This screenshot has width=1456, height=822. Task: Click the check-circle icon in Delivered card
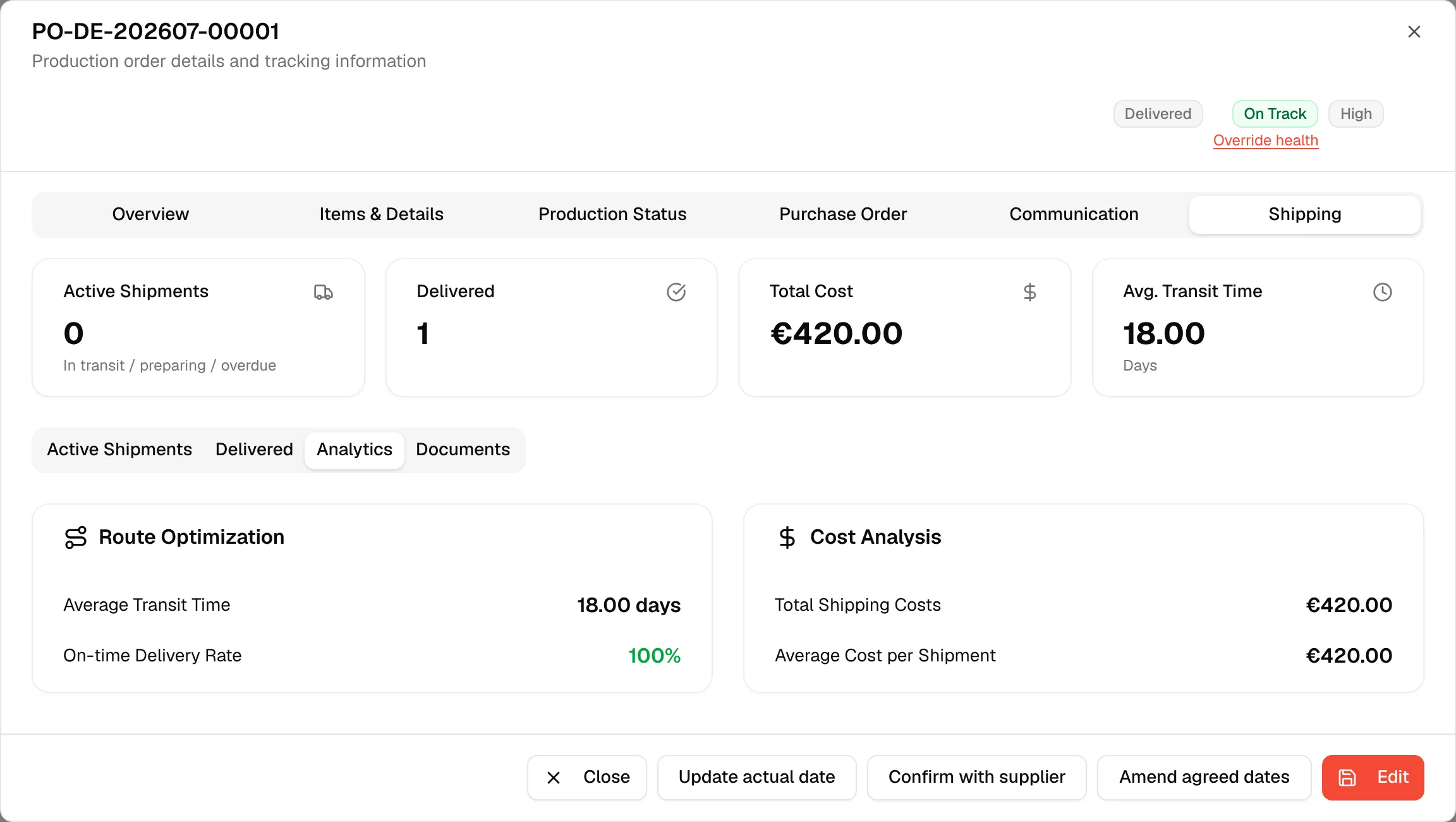(676, 292)
